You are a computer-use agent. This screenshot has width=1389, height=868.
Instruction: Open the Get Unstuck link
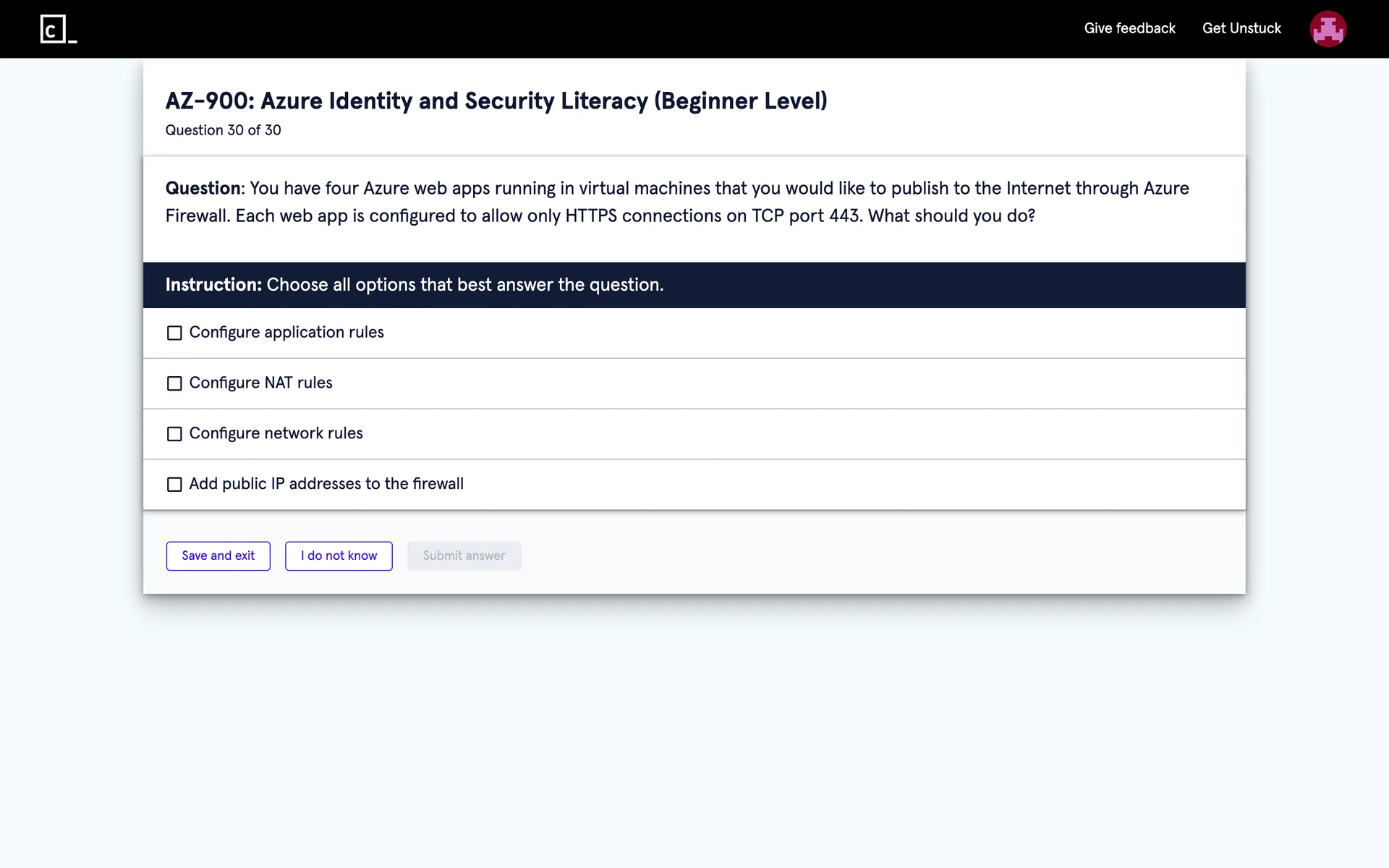coord(1241,28)
